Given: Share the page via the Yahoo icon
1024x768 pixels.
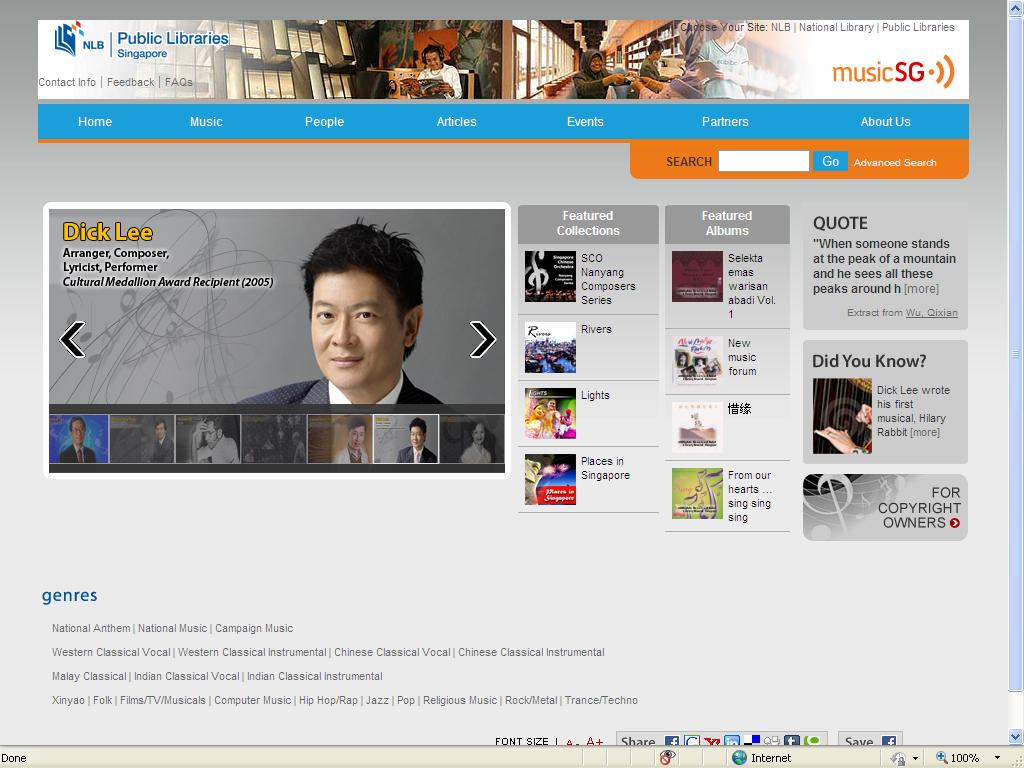Looking at the screenshot, I should (712, 742).
